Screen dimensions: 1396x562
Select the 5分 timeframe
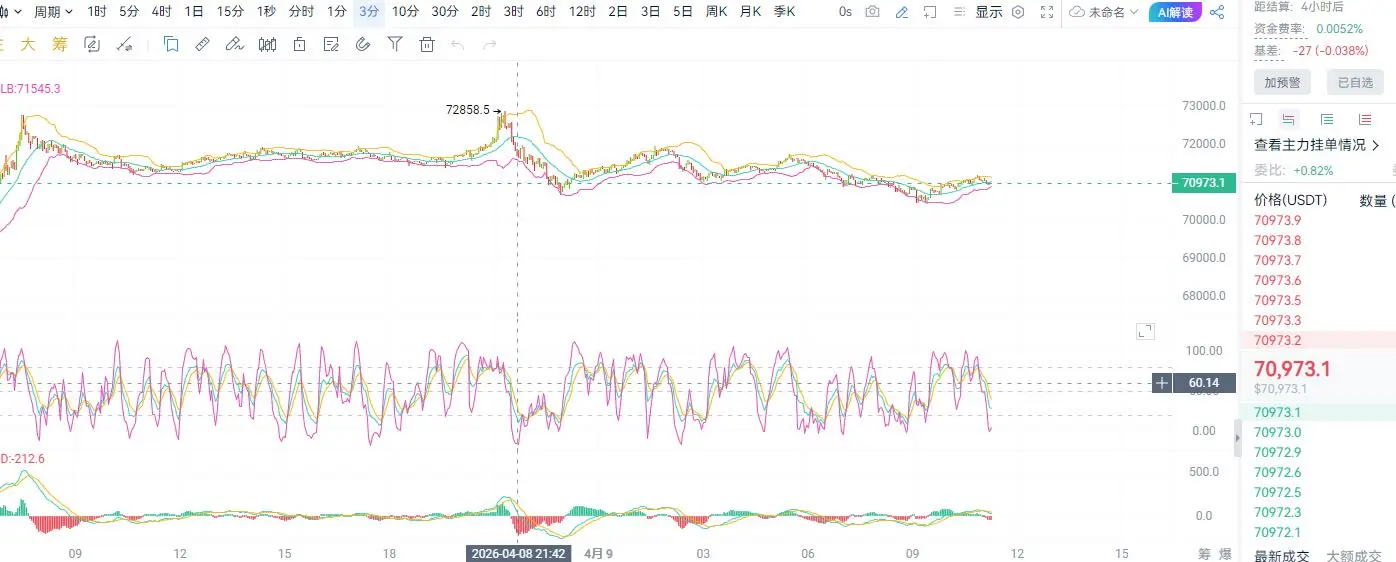tap(129, 12)
